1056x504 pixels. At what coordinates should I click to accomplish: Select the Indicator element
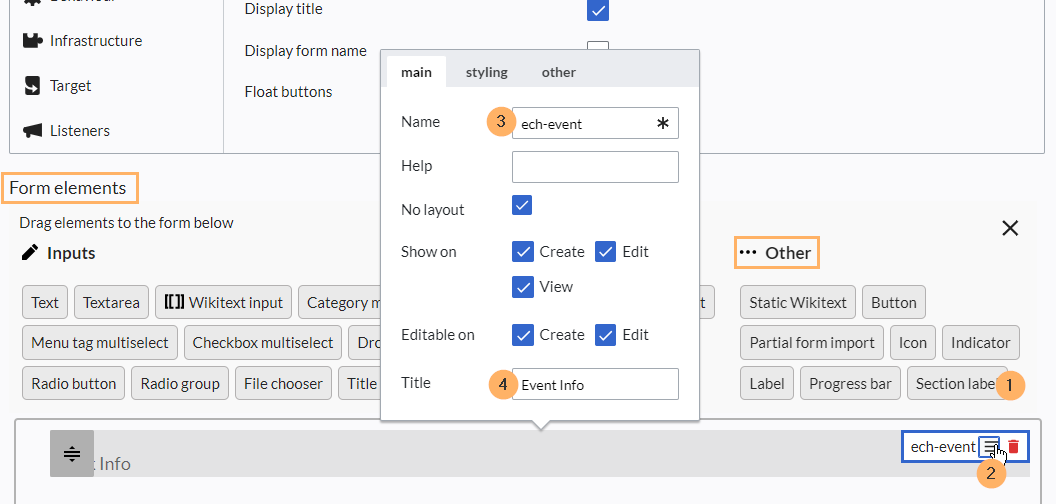[981, 343]
